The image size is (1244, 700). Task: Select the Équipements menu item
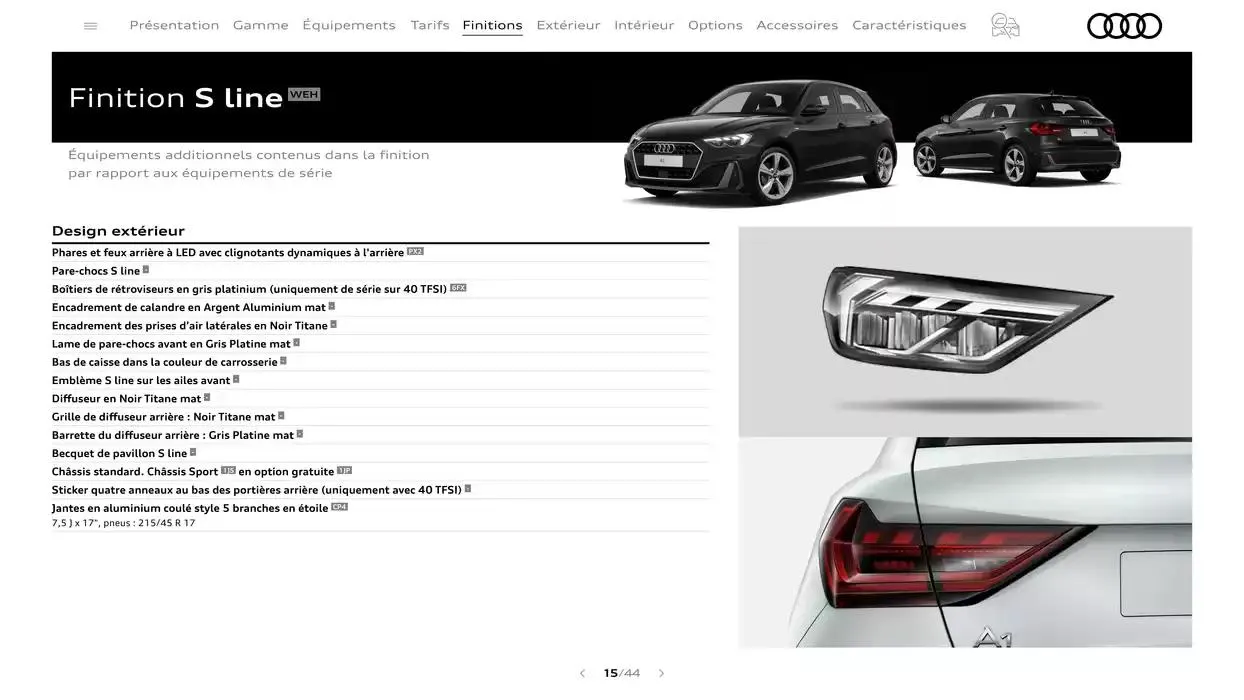point(348,25)
